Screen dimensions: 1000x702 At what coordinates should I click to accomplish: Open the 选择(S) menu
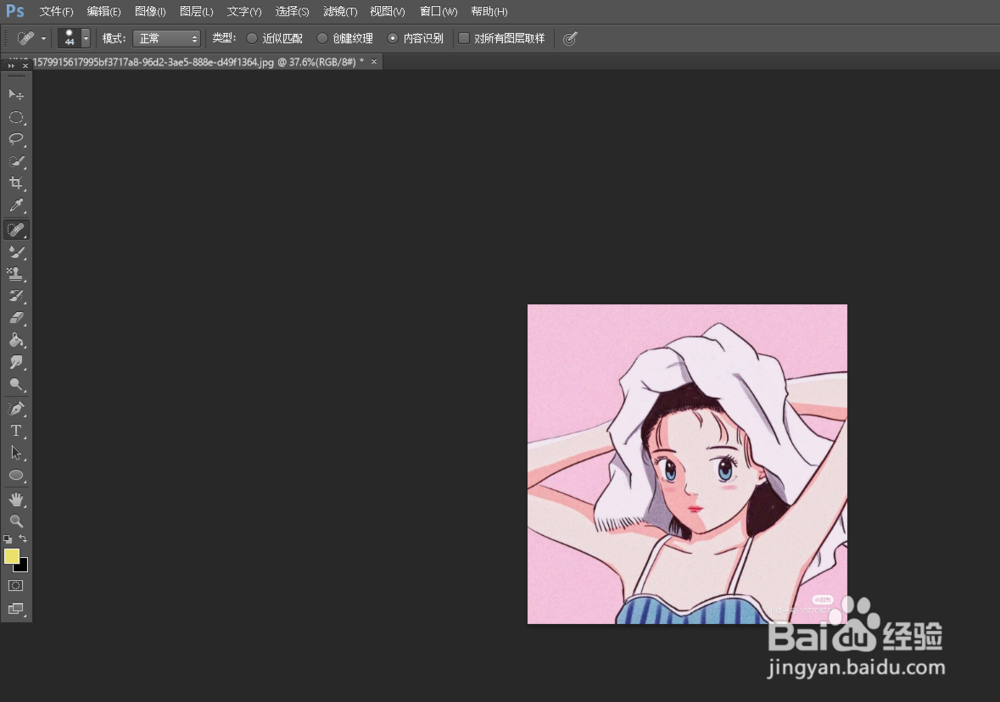[x=291, y=11]
